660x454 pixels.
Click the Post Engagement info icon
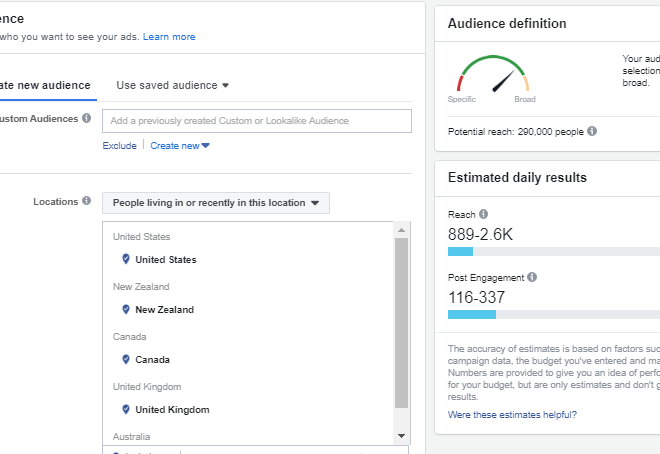(532, 277)
